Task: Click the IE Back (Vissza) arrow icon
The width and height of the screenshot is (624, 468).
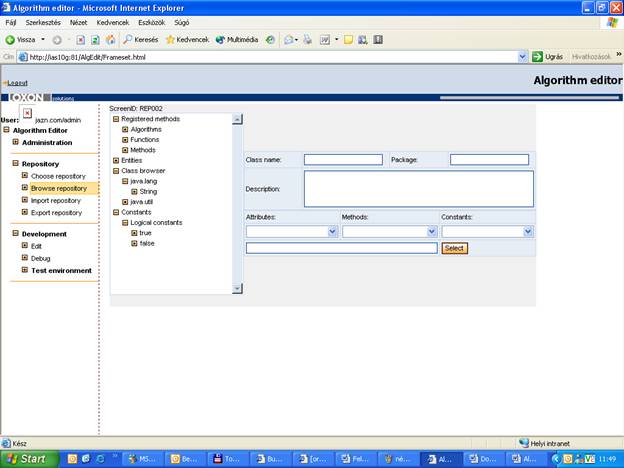Action: coord(10,40)
